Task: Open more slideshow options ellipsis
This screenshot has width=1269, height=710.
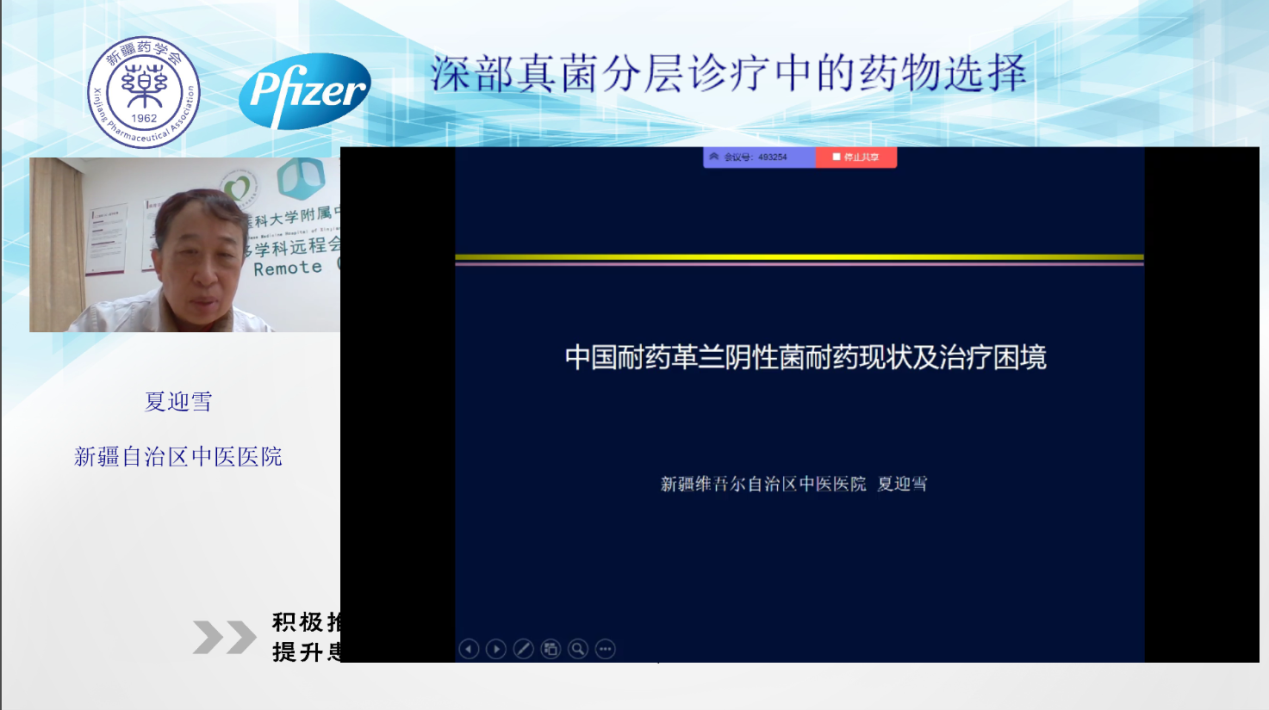Action: point(605,649)
